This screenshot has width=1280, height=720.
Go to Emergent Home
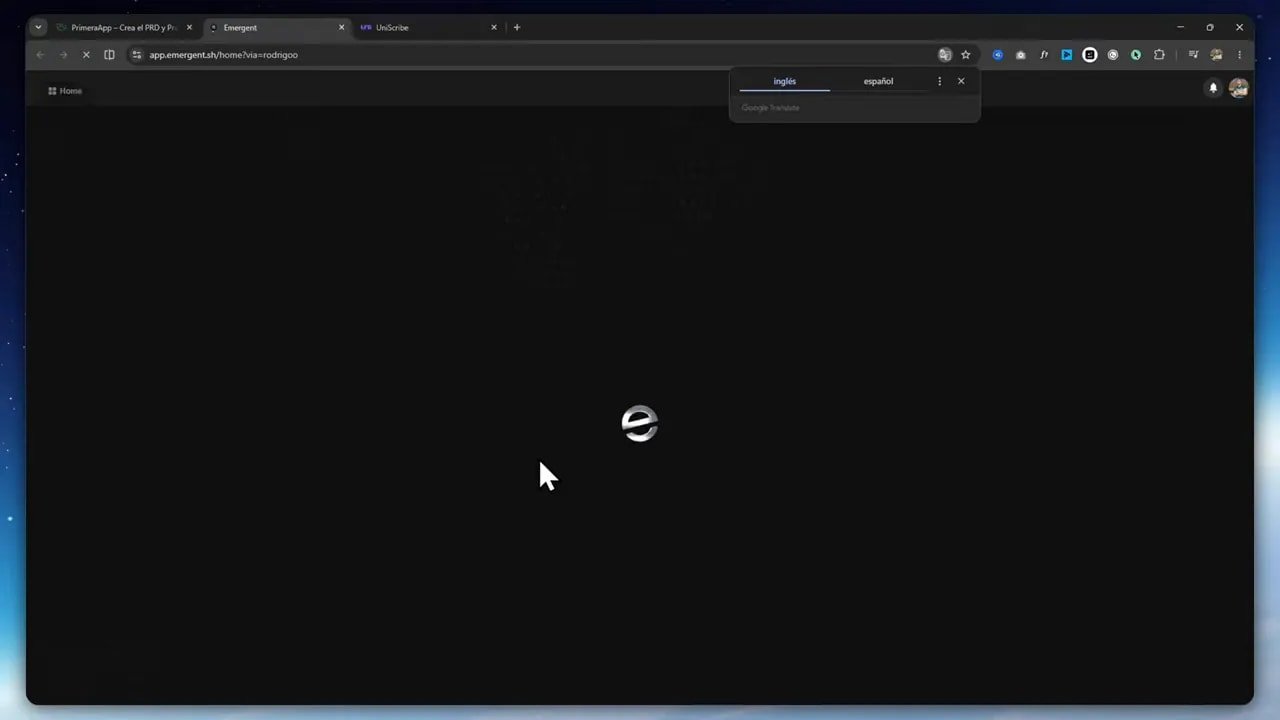[65, 91]
